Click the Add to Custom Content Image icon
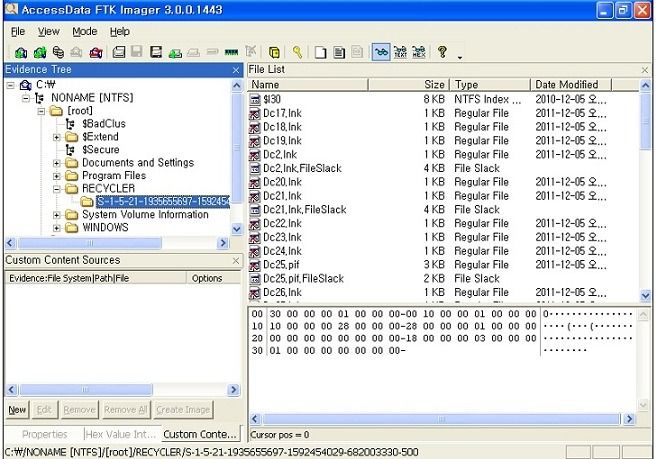Screen dimensions: 657x459 pos(175,53)
